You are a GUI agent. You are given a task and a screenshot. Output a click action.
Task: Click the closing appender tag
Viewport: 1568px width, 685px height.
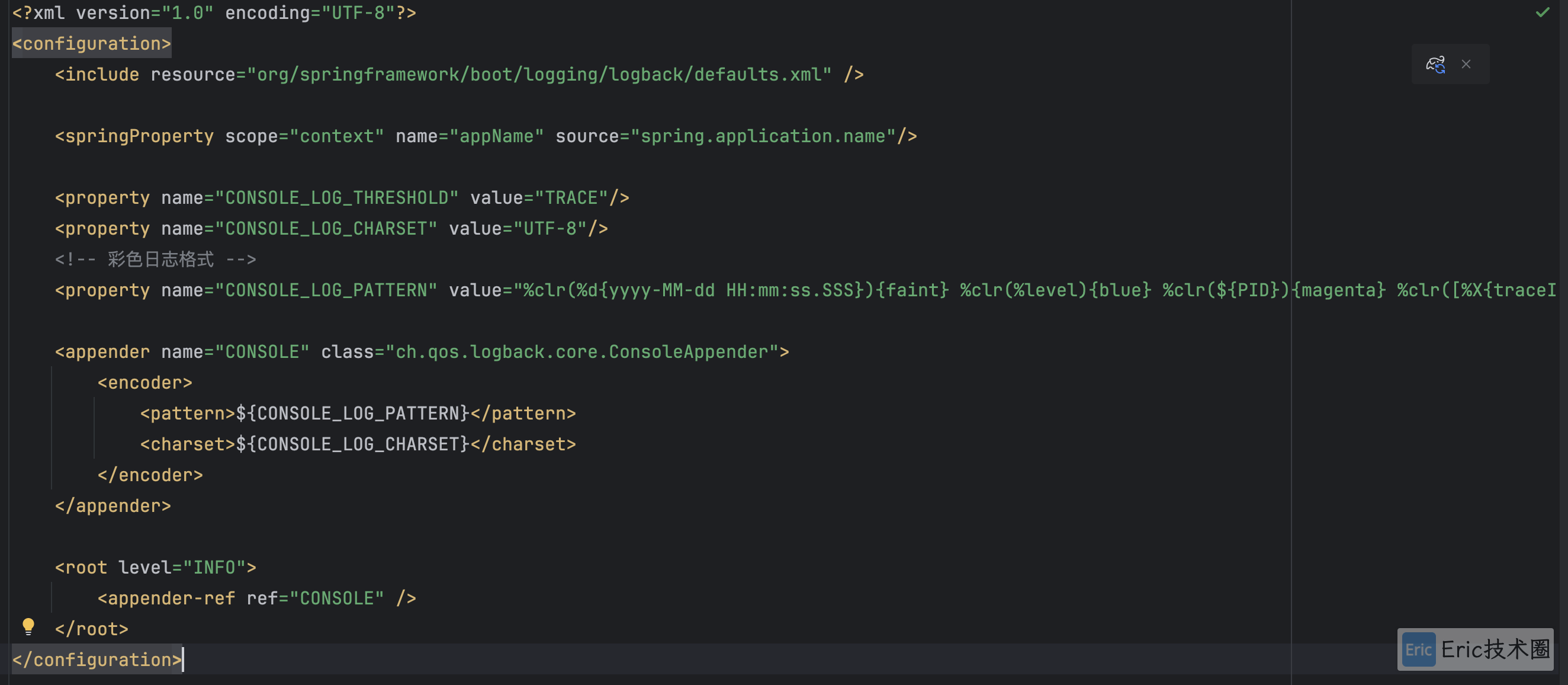[113, 507]
